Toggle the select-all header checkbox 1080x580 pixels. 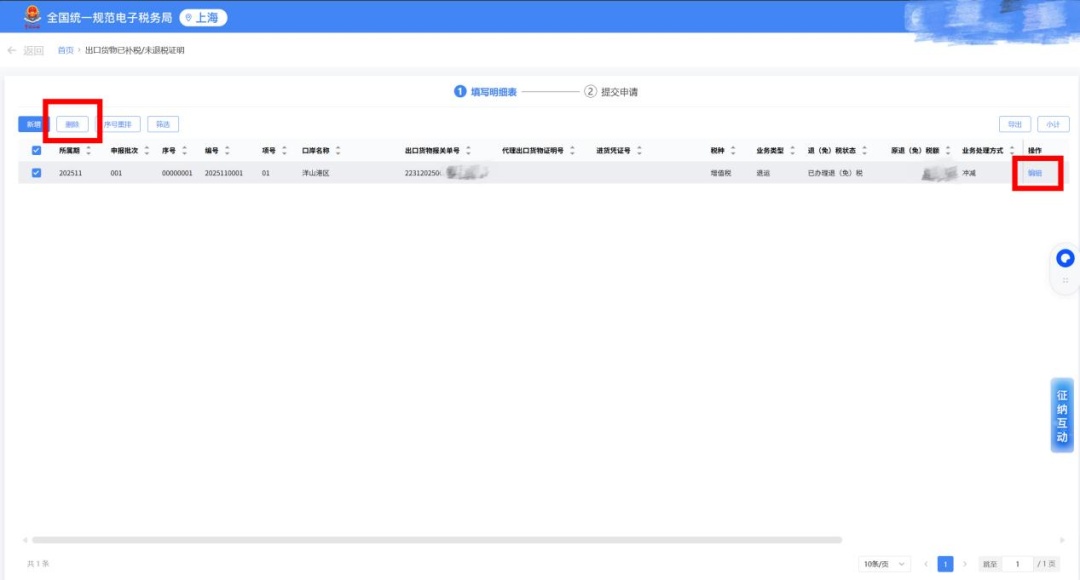point(37,151)
